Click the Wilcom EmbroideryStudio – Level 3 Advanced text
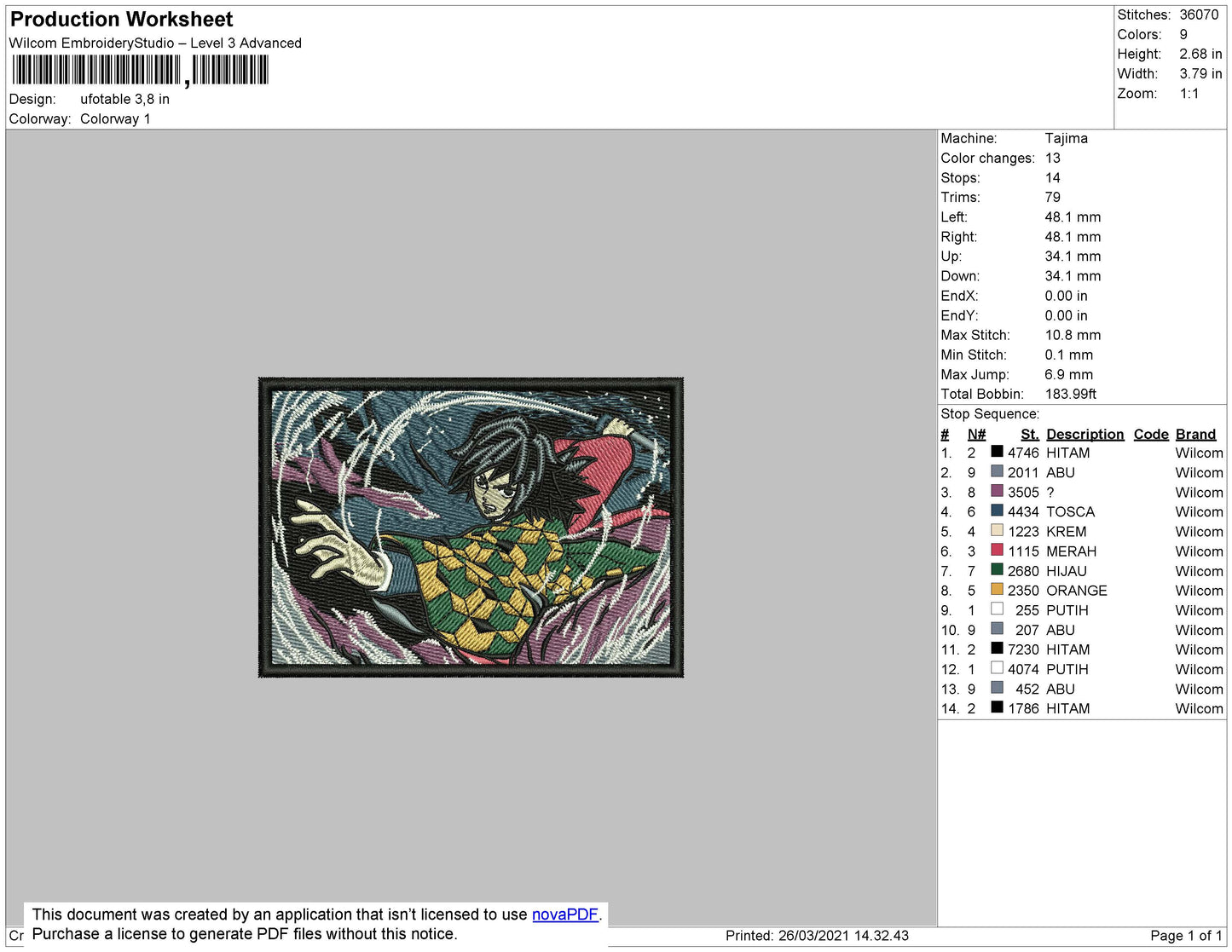Screen dimensions: 1232x952 click(155, 43)
